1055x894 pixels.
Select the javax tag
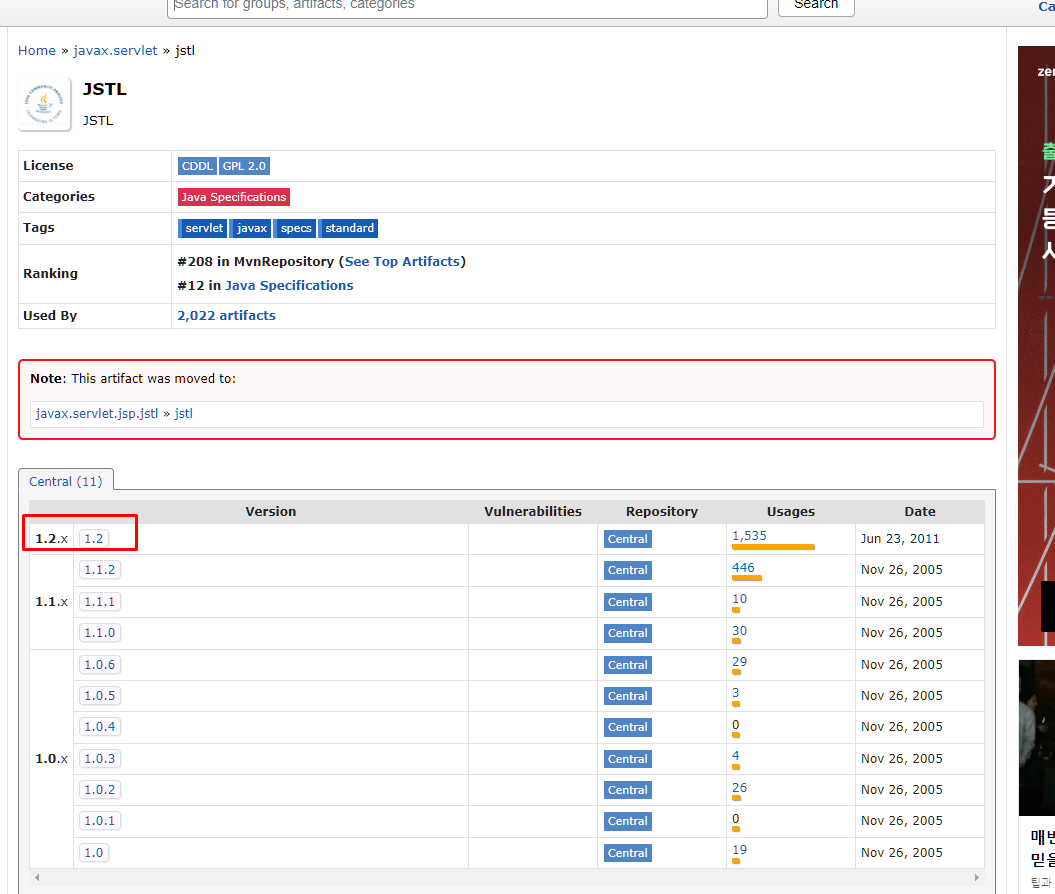pyautogui.click(x=251, y=228)
